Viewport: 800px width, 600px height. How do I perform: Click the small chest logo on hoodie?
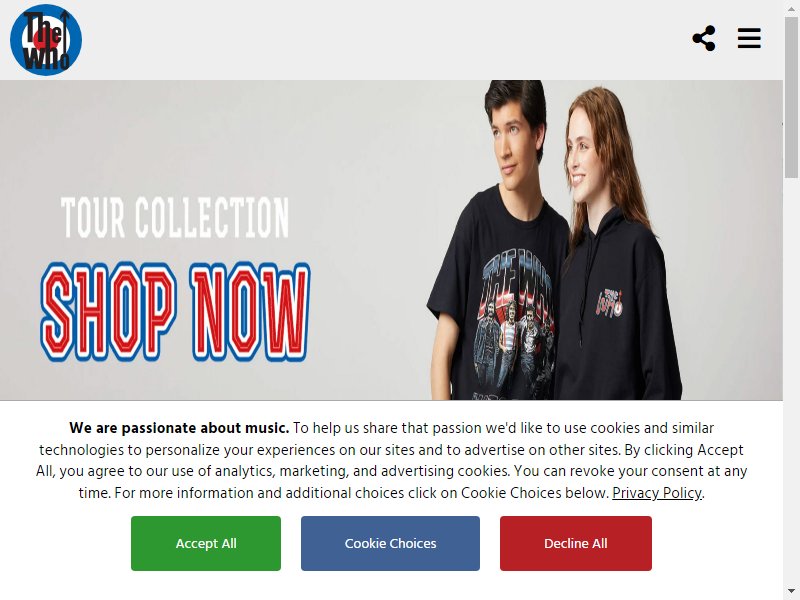pos(609,302)
